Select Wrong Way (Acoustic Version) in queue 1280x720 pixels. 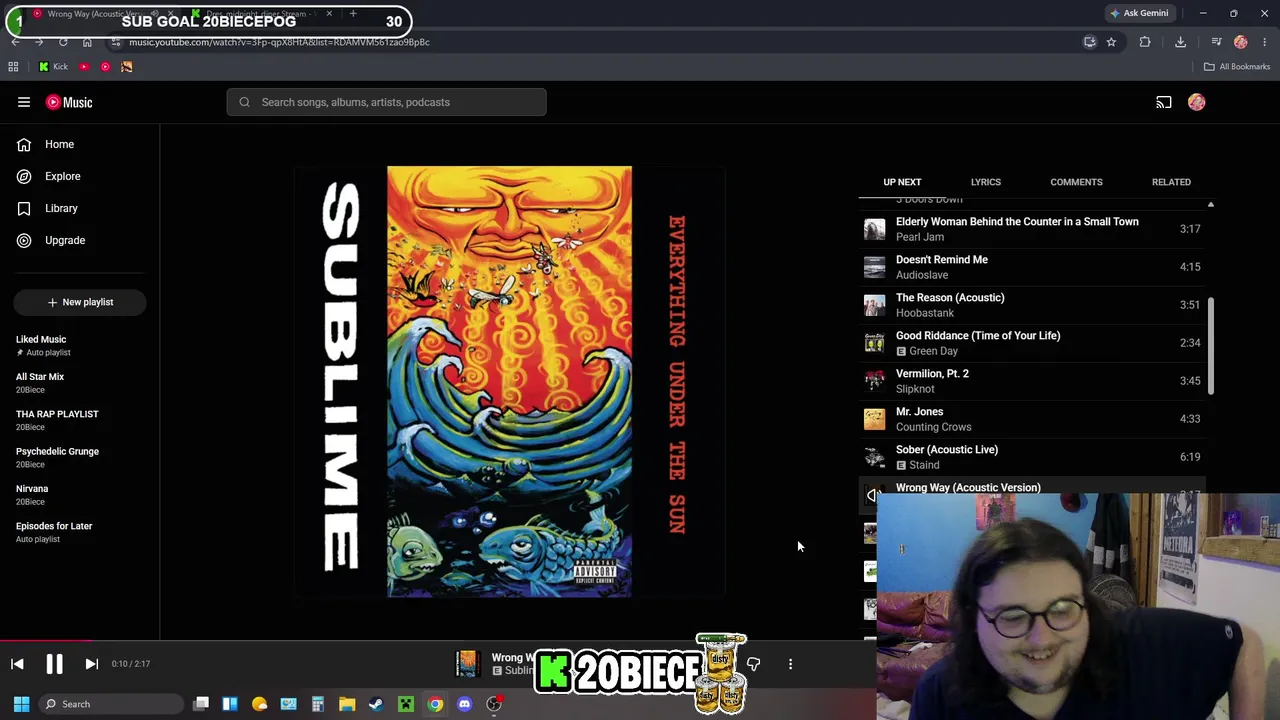click(968, 487)
